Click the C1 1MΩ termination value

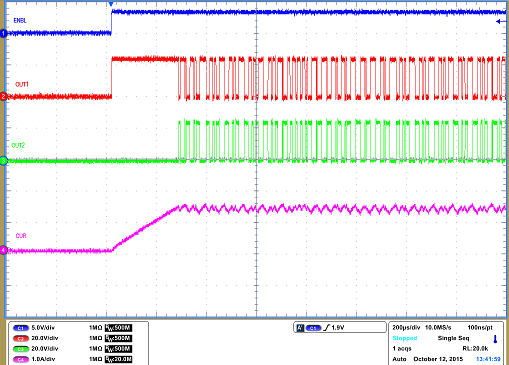tap(95, 328)
